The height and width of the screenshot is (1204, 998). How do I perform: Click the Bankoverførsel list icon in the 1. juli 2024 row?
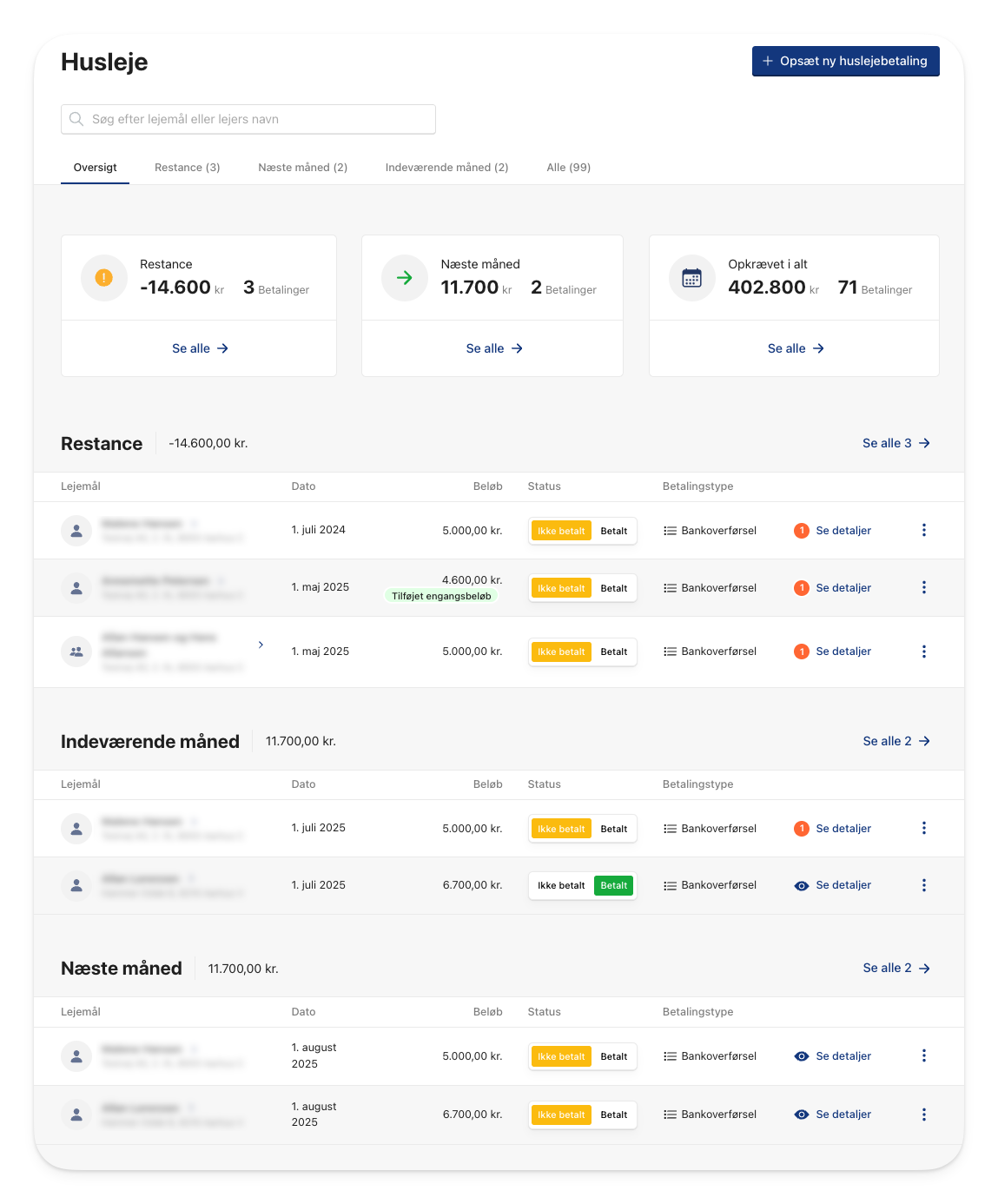[x=670, y=531]
